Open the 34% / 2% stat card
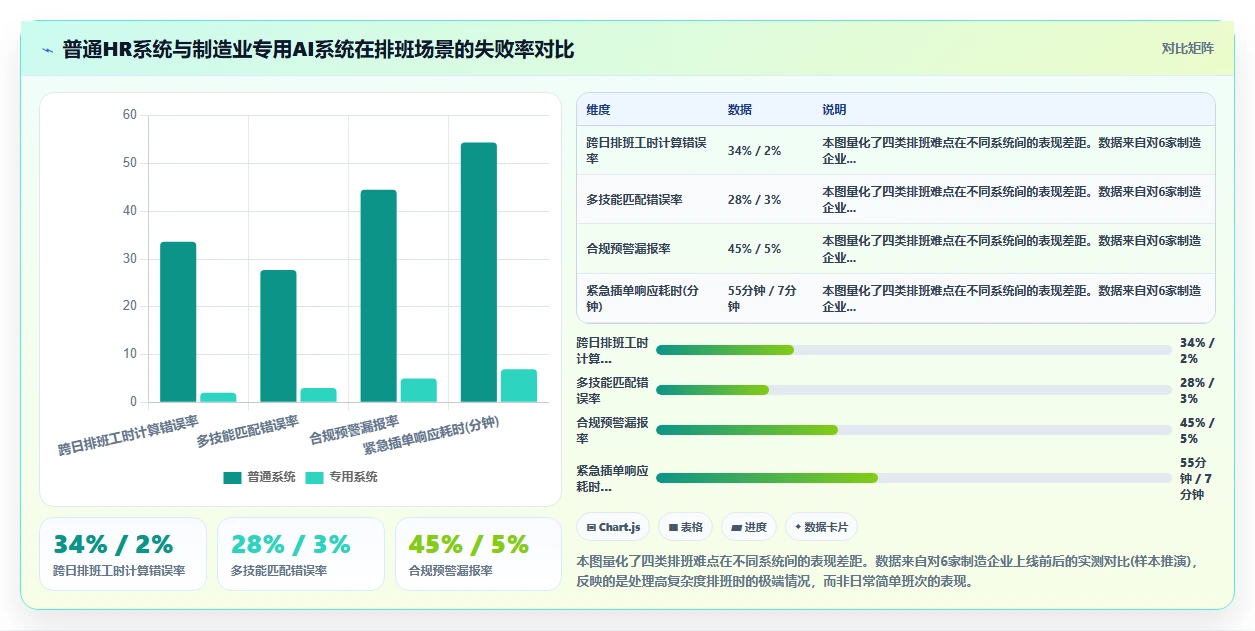1255x631 pixels. tap(123, 554)
